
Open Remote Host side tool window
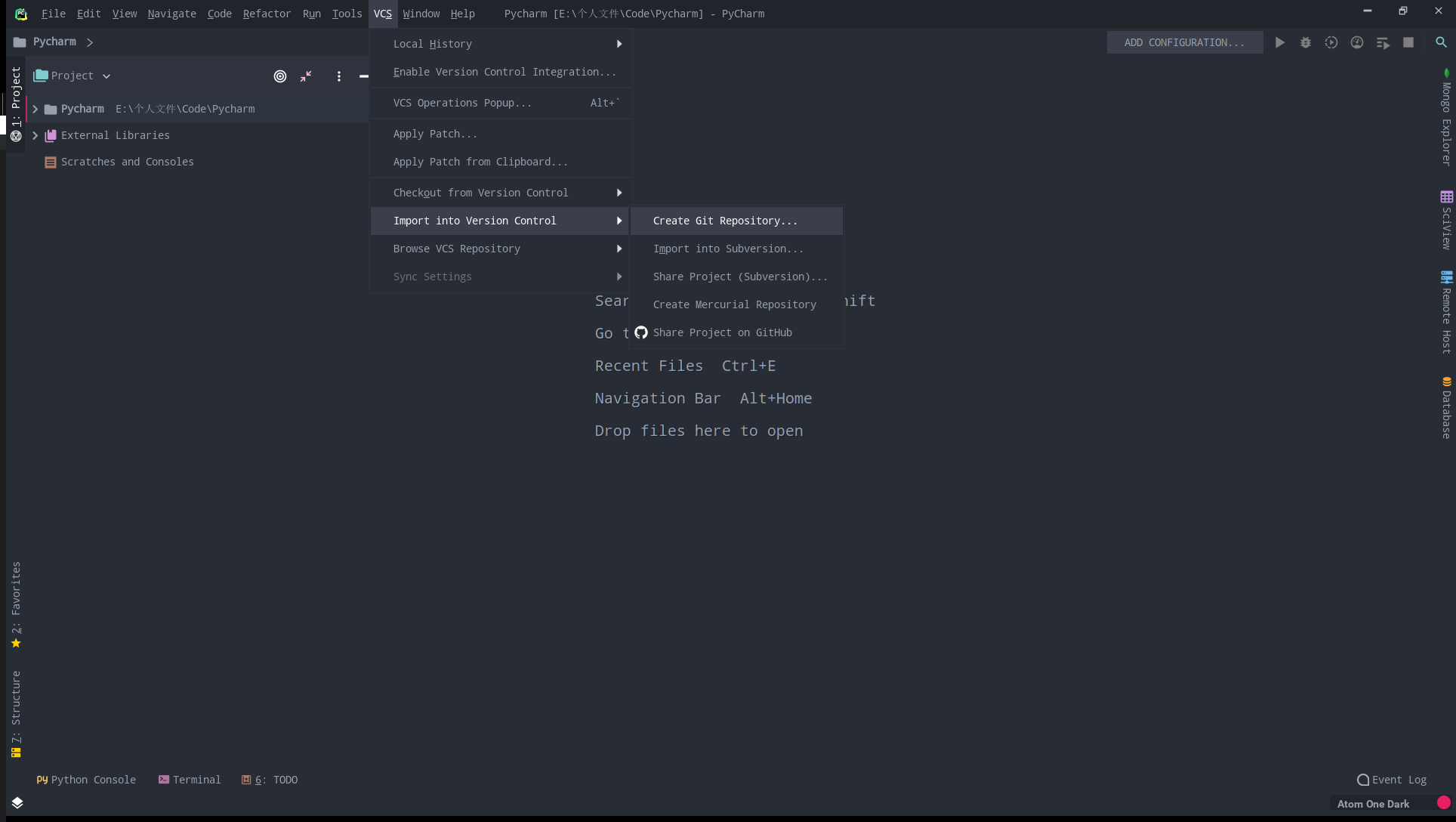tap(1446, 312)
